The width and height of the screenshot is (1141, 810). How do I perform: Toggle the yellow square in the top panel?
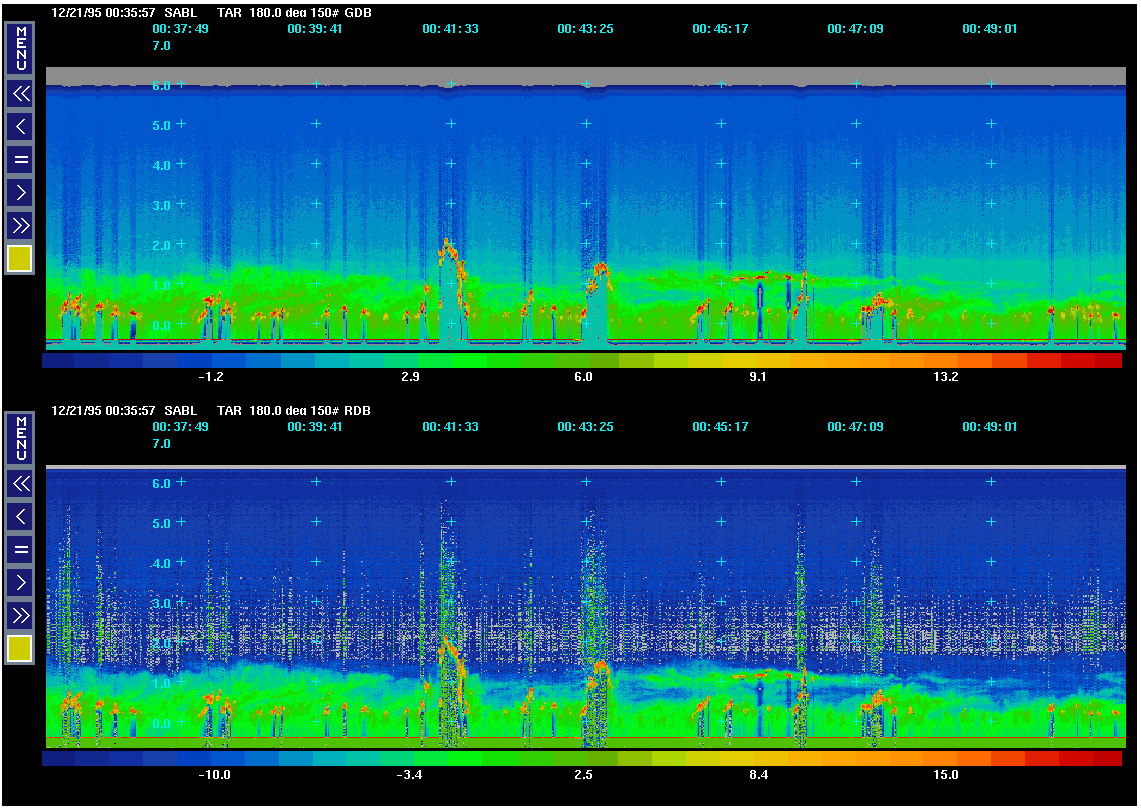(x=20, y=258)
